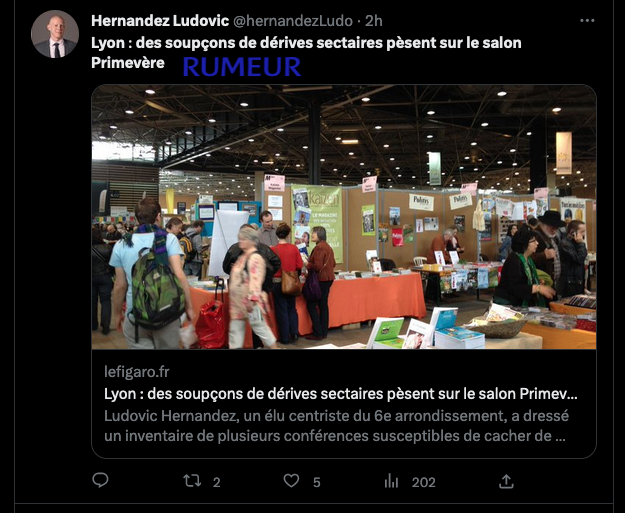Open Hernandez Ludovic's profile picture
Screen dimensions: 625x513
[x=55, y=34]
